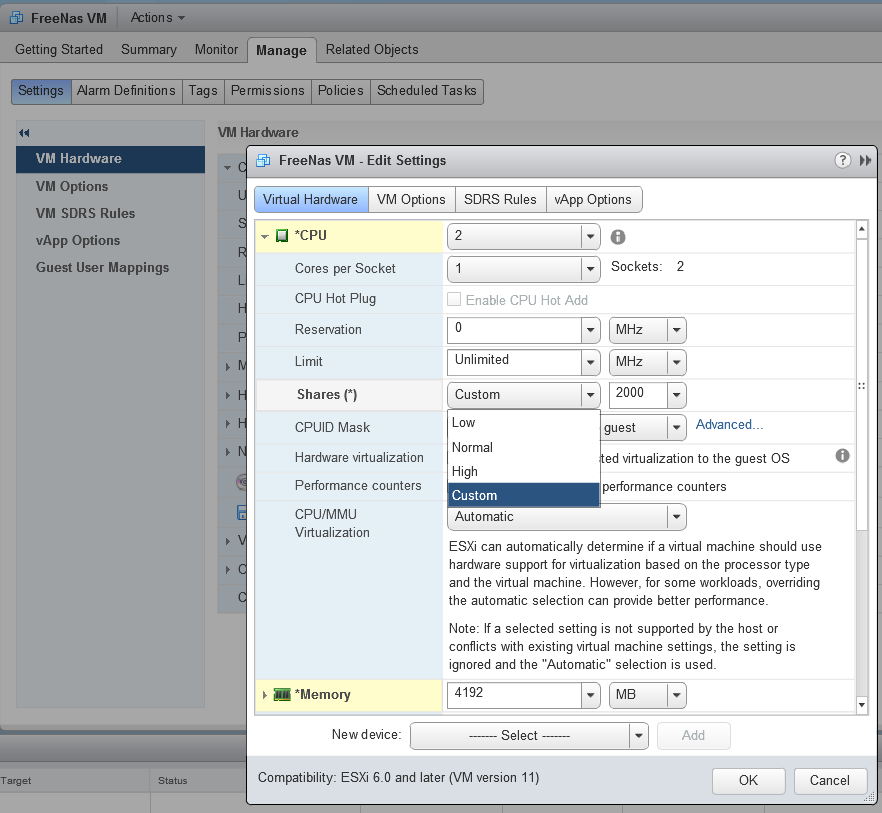Open the Advanced CPUID Mask link

click(x=730, y=425)
